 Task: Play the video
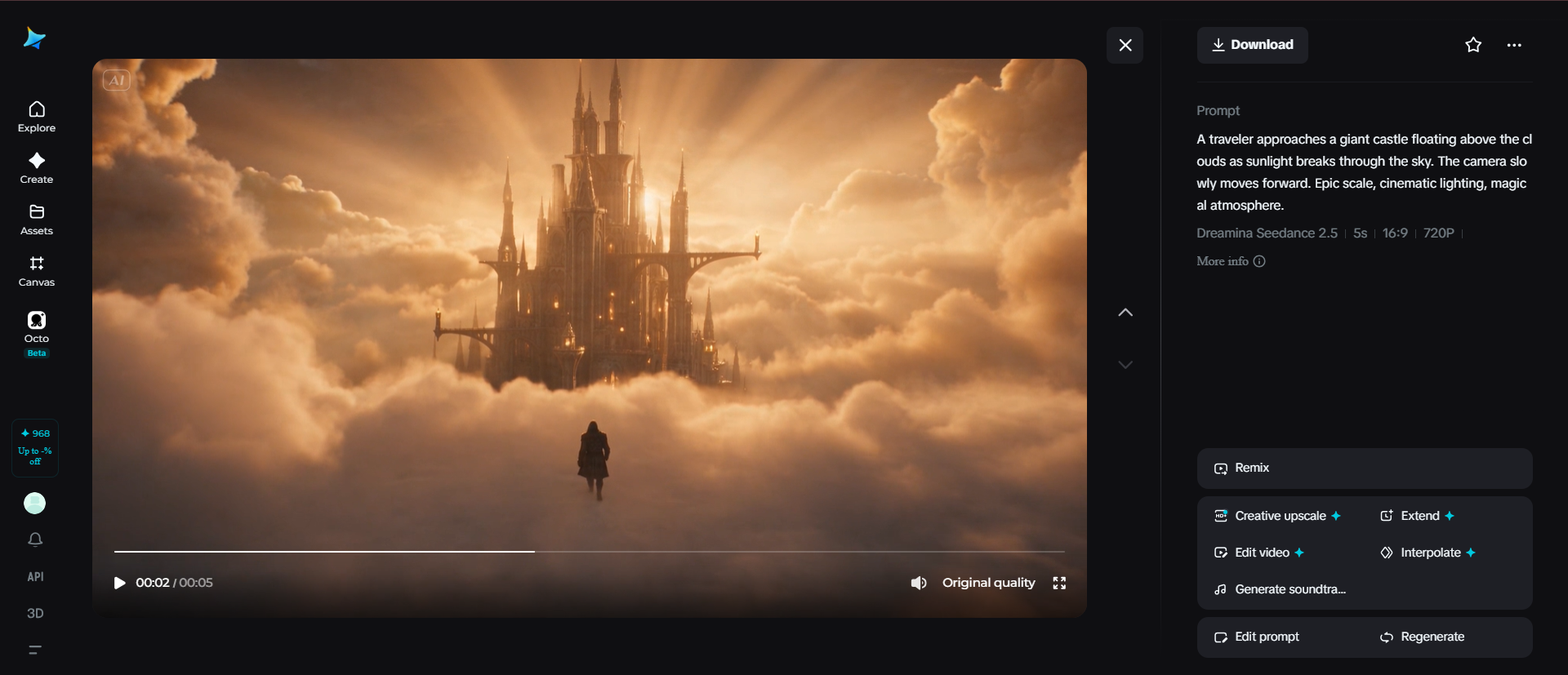(119, 583)
